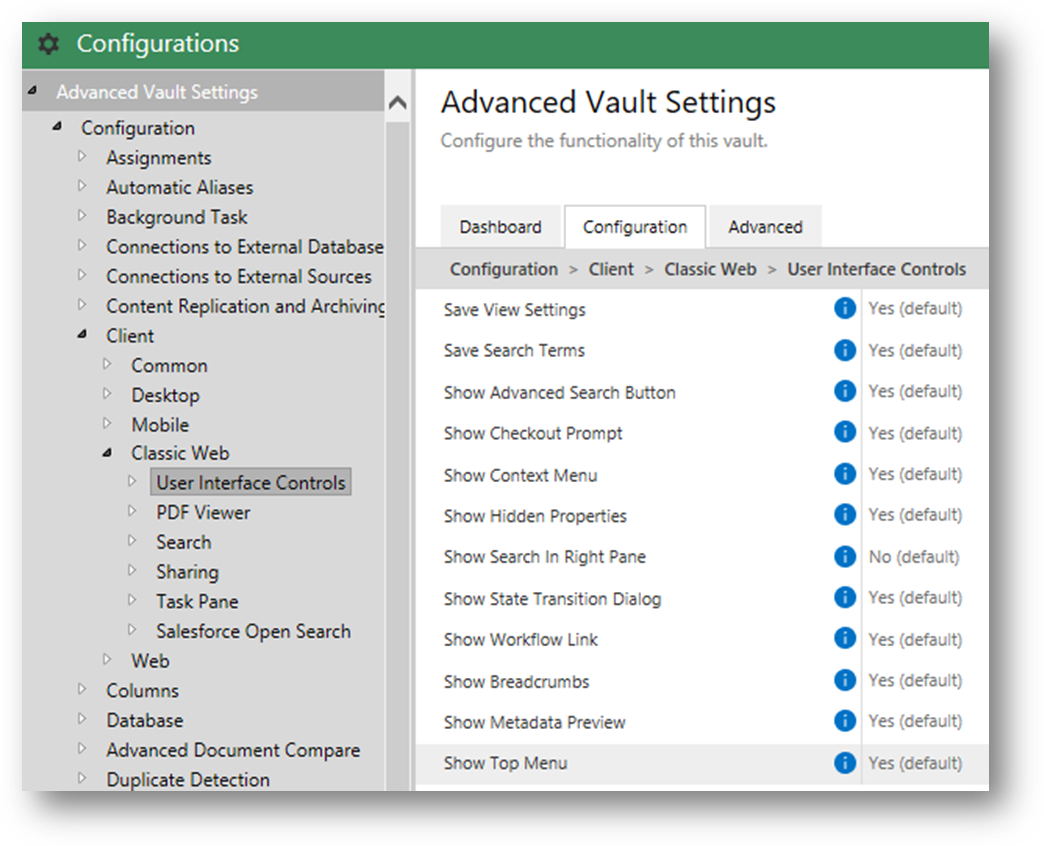The height and width of the screenshot is (846, 1044).
Task: Change Show Checkout Prompt value
Action: point(915,433)
